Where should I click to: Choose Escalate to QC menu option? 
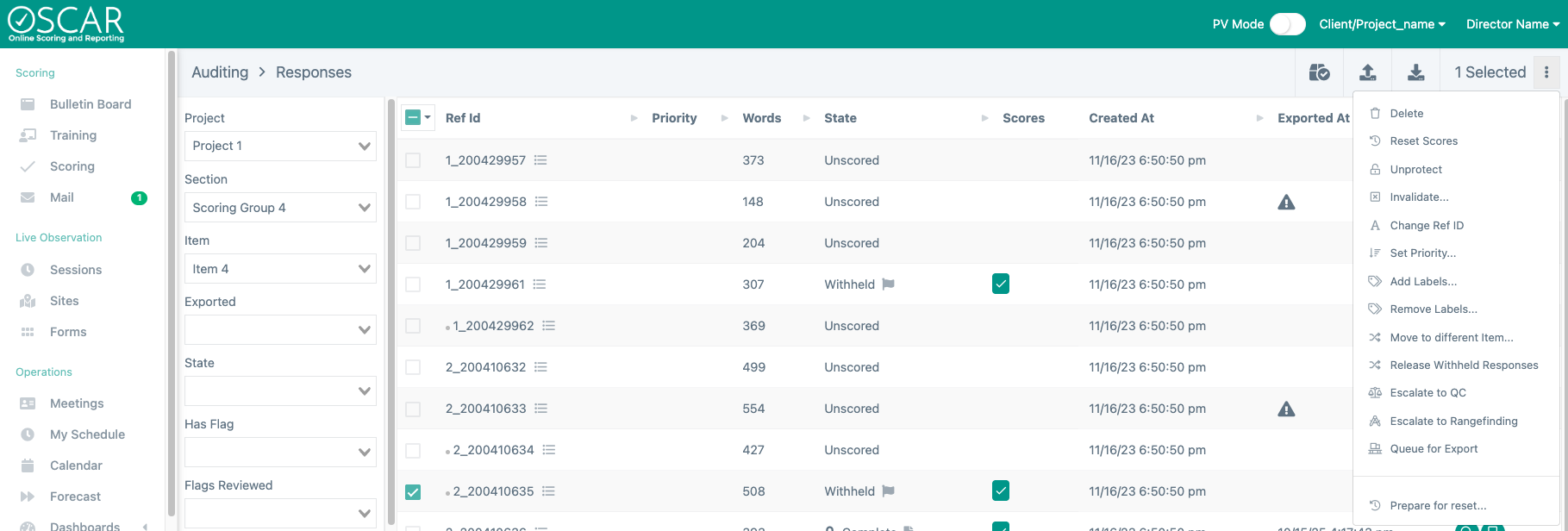[1427, 393]
